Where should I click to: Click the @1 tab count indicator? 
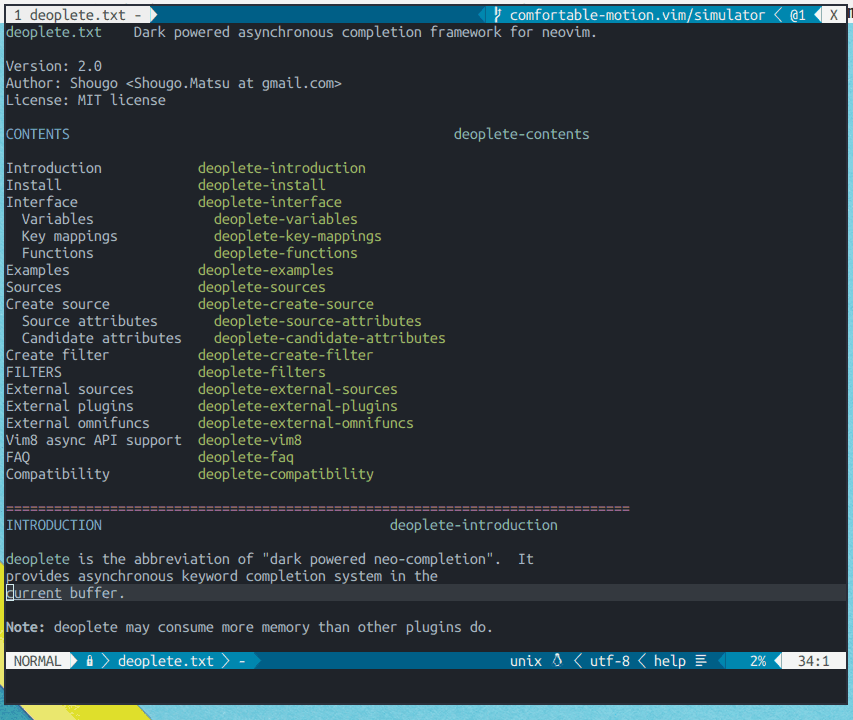click(x=798, y=15)
